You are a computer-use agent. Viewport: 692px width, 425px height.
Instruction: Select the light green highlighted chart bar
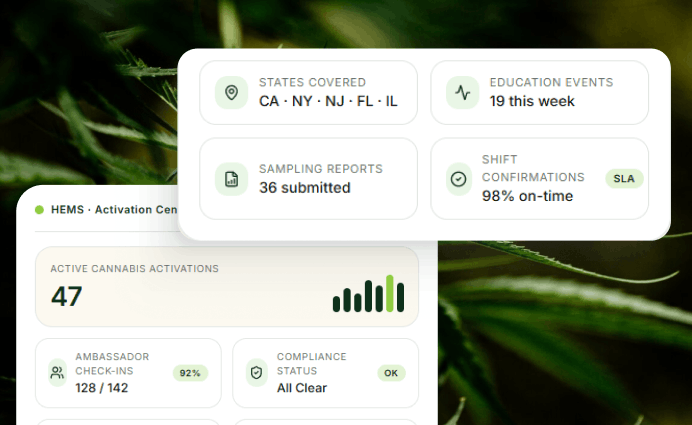coord(390,293)
